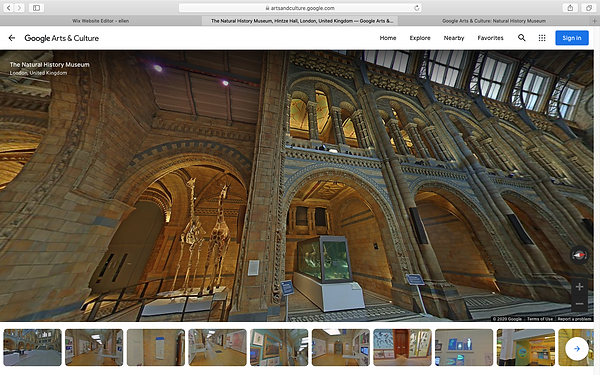The width and height of the screenshot is (600, 375).
Task: Click The Natural History Museum title
Action: 49,65
